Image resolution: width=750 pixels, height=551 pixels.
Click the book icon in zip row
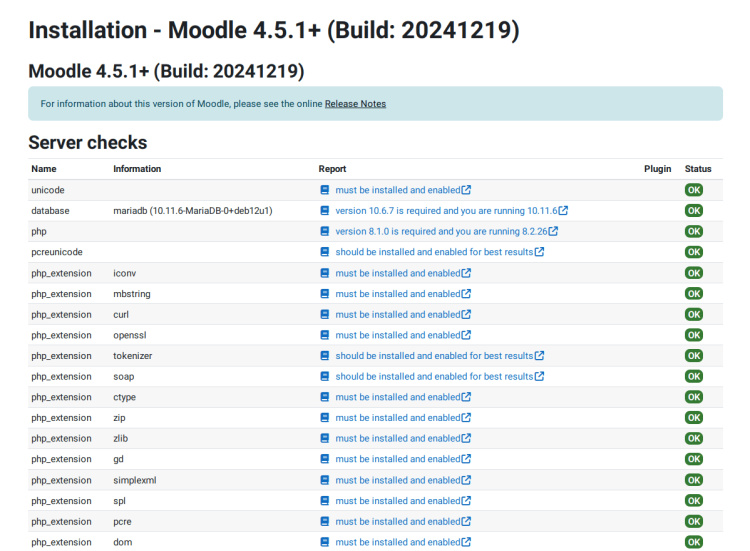324,418
